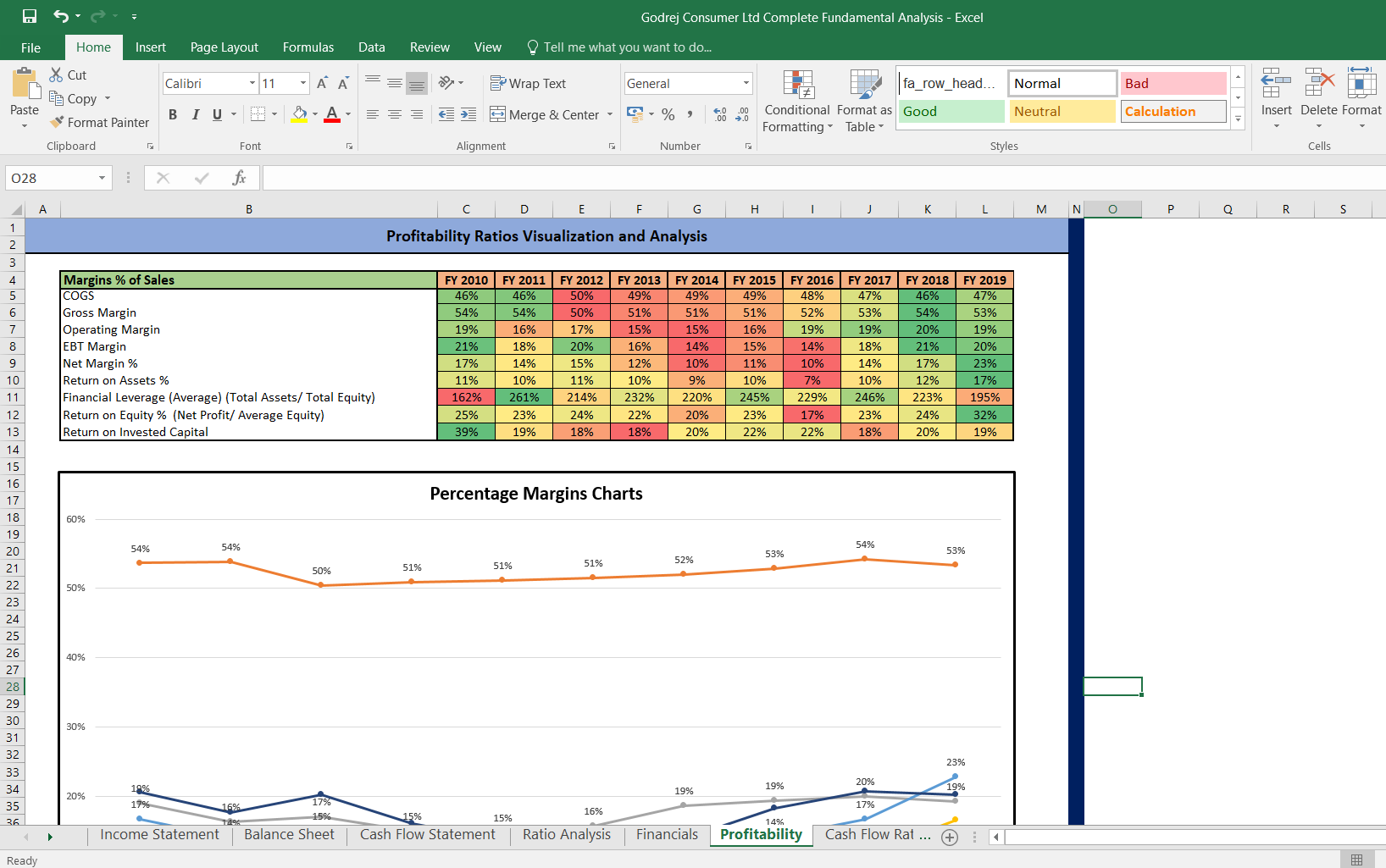Switch to the Insert ribbon tab

150,47
